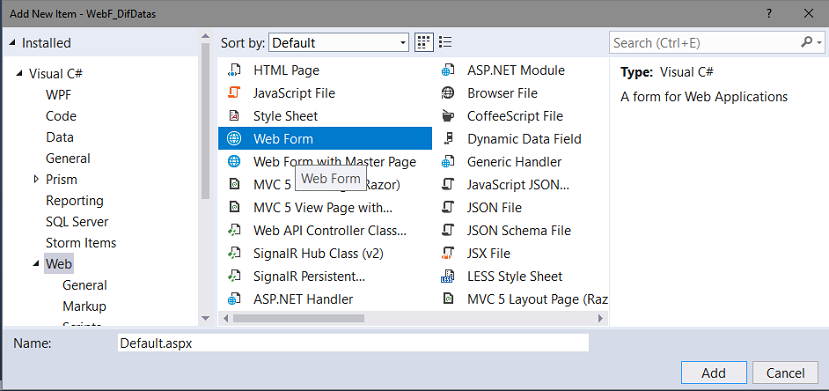Pick the Style Sheet template icon

(x=234, y=116)
